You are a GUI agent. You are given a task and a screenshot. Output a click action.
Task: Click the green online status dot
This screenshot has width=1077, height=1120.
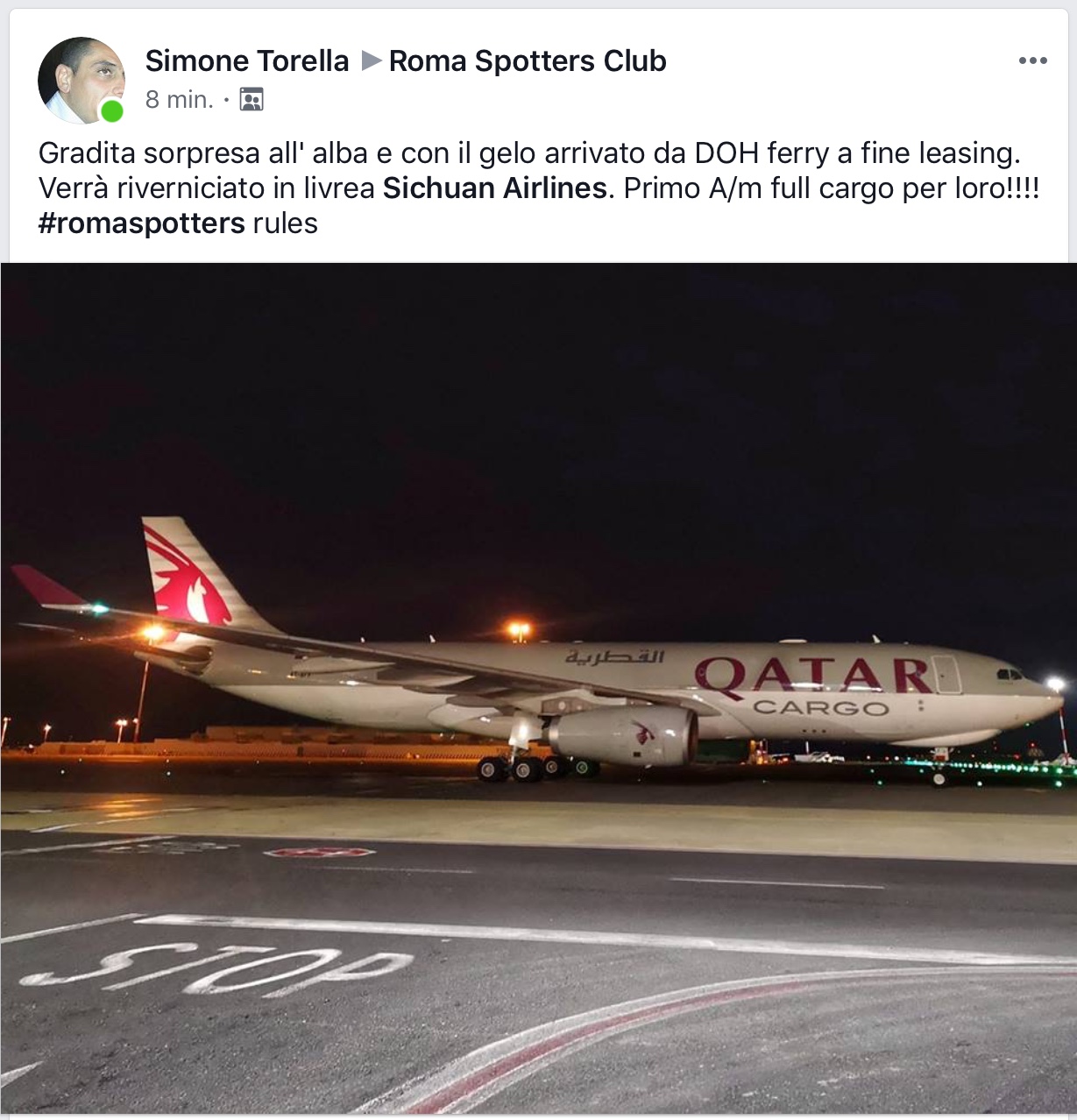click(111, 111)
